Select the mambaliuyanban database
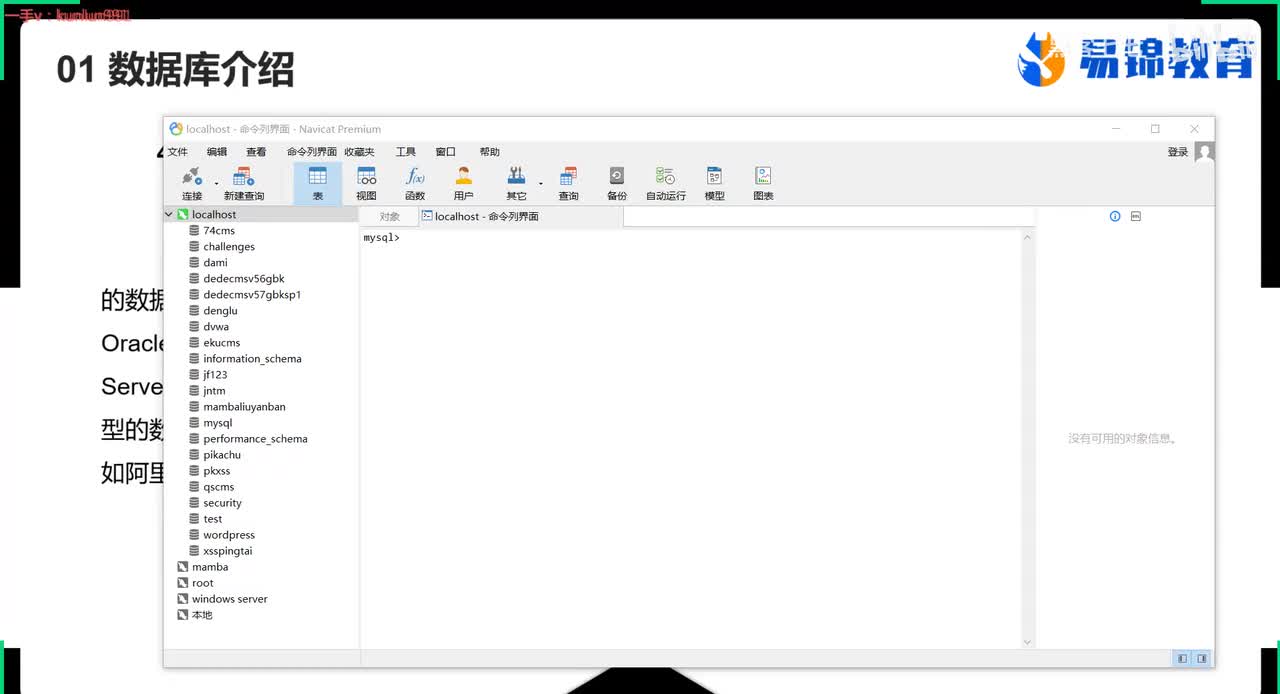Image resolution: width=1280 pixels, height=694 pixels. 244,407
